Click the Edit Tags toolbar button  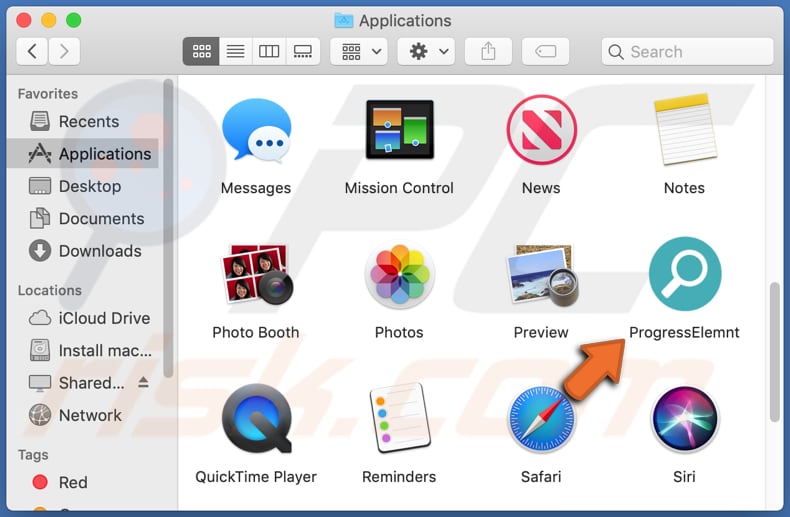pos(546,51)
